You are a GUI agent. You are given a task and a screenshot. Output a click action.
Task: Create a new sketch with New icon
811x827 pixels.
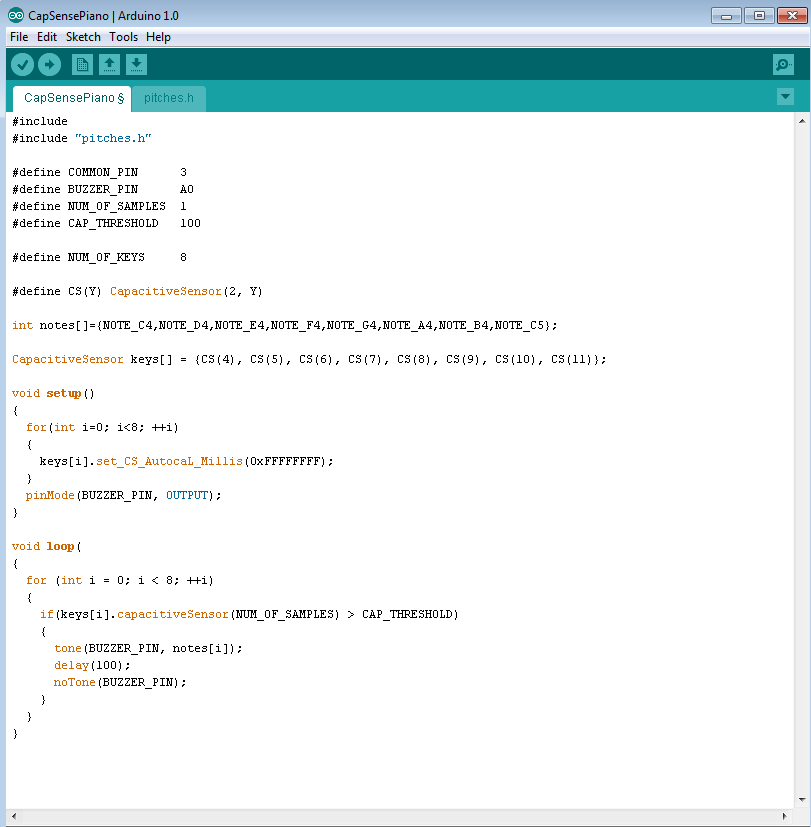tap(82, 65)
